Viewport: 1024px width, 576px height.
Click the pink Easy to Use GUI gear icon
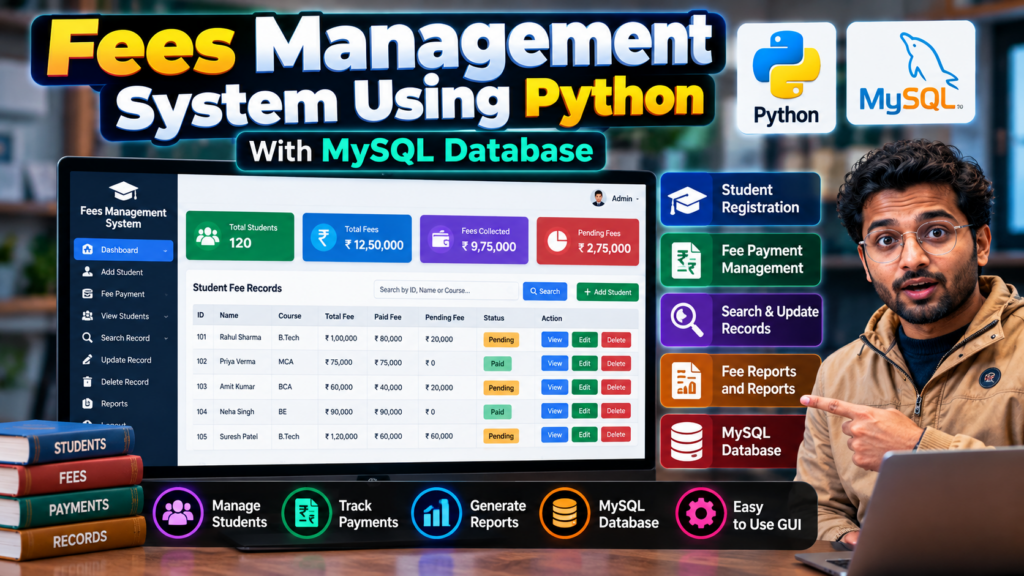click(700, 513)
